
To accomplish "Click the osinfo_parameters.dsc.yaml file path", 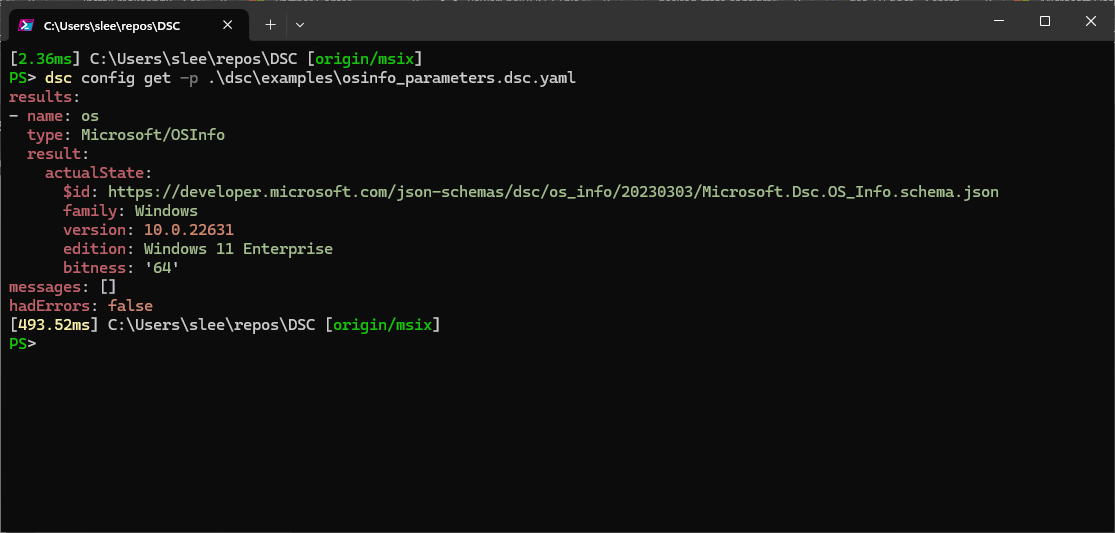I will [x=388, y=78].
